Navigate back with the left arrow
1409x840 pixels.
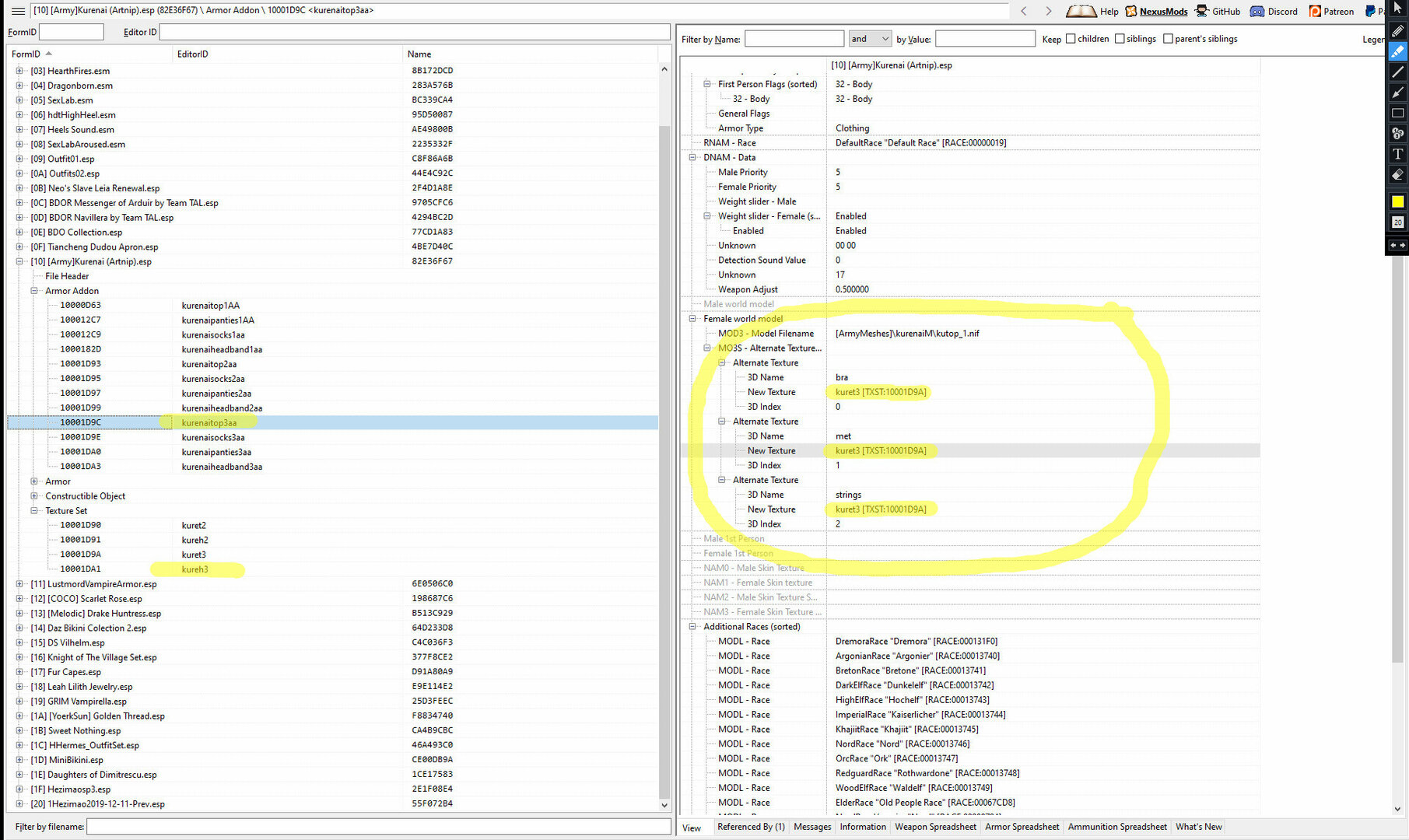(x=1024, y=11)
